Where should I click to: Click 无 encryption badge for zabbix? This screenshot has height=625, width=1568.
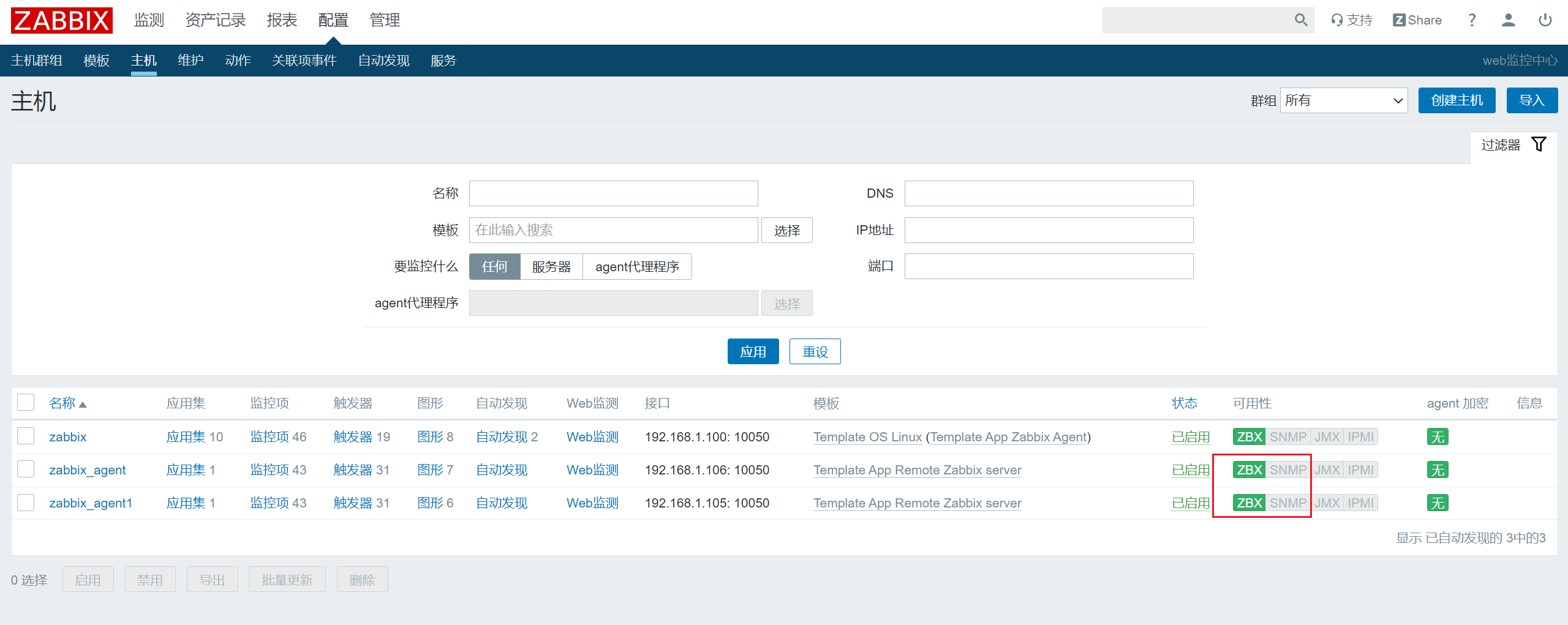[1438, 437]
